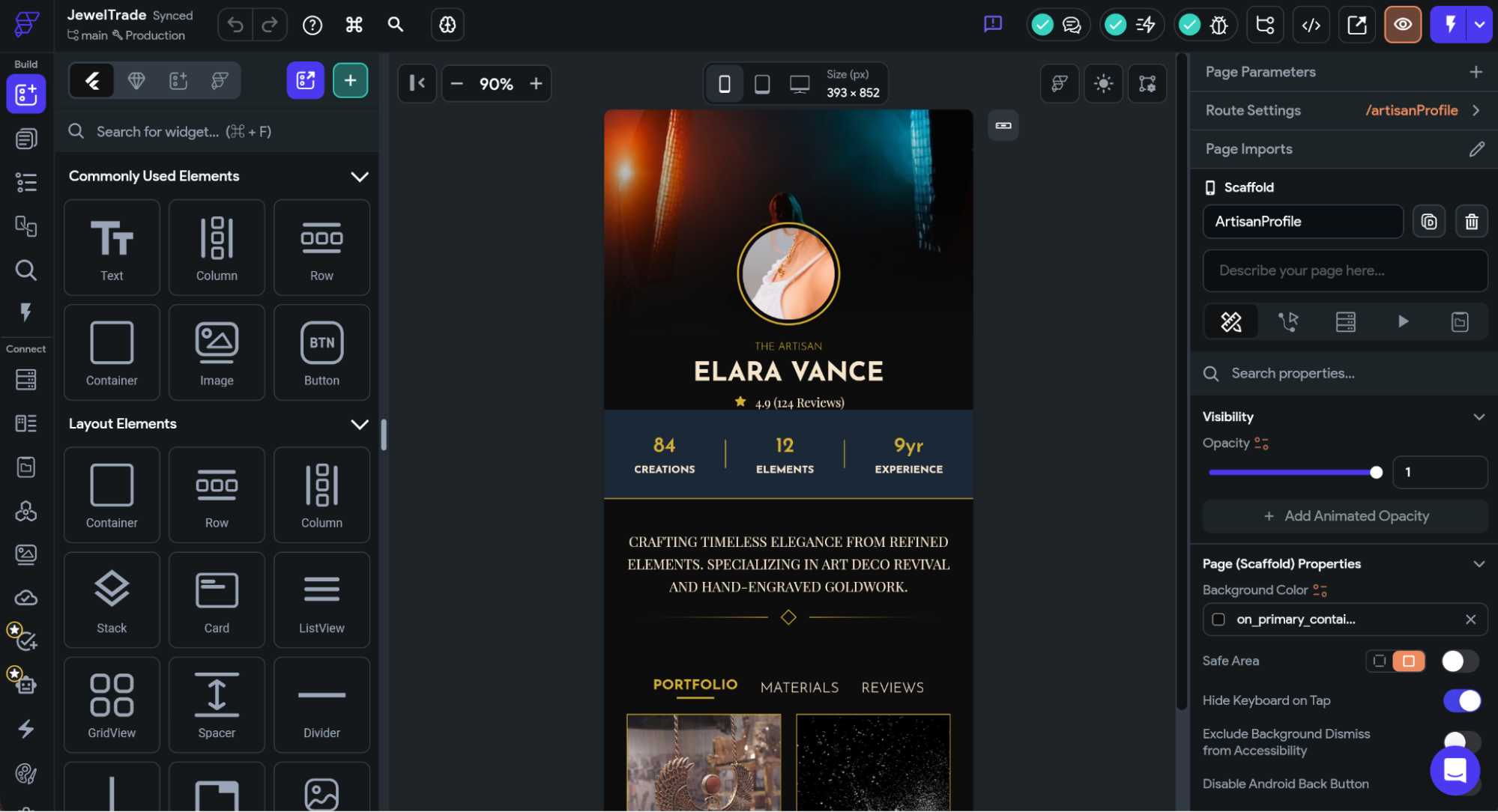This screenshot has width=1498, height=812.
Task: Click the REVIEWS tab in canvas
Action: pos(893,688)
